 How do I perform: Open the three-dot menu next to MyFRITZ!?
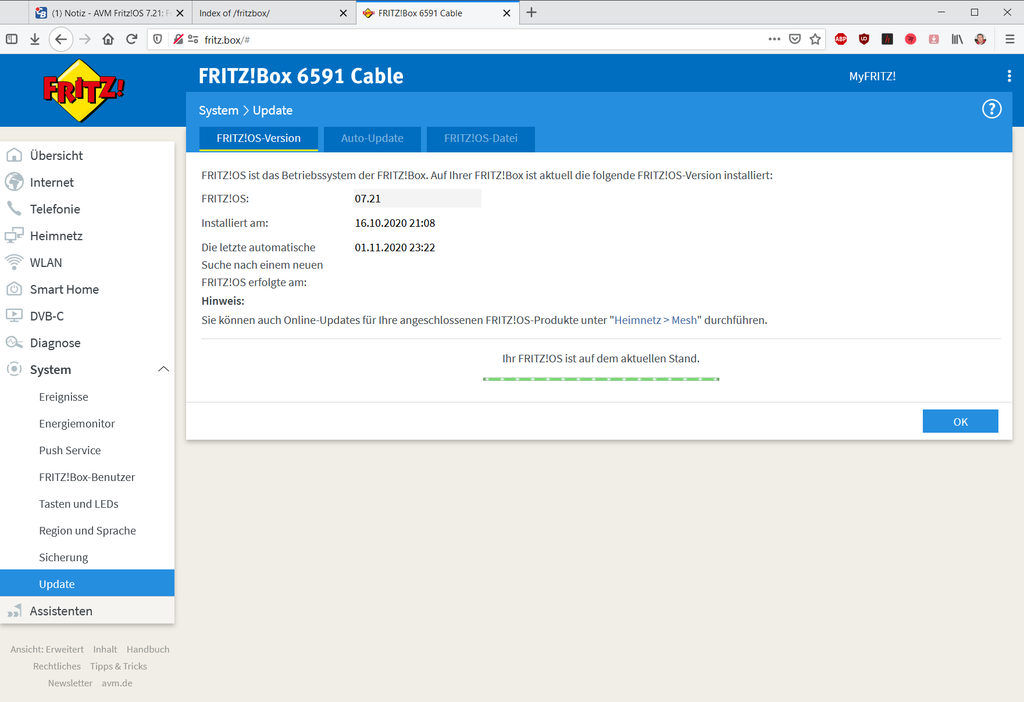(x=1009, y=76)
